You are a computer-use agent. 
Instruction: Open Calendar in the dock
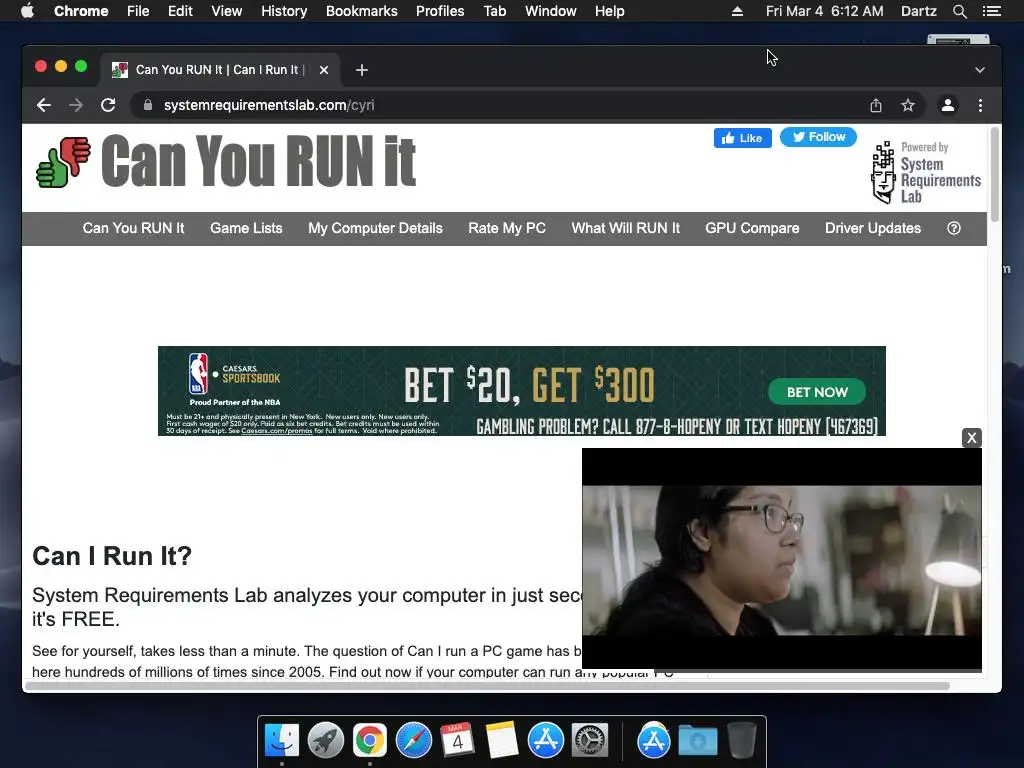click(x=457, y=740)
